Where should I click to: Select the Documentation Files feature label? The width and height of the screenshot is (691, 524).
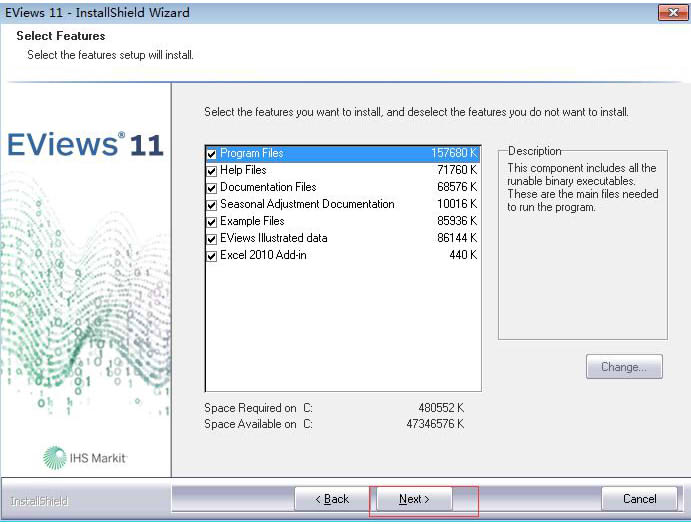268,187
